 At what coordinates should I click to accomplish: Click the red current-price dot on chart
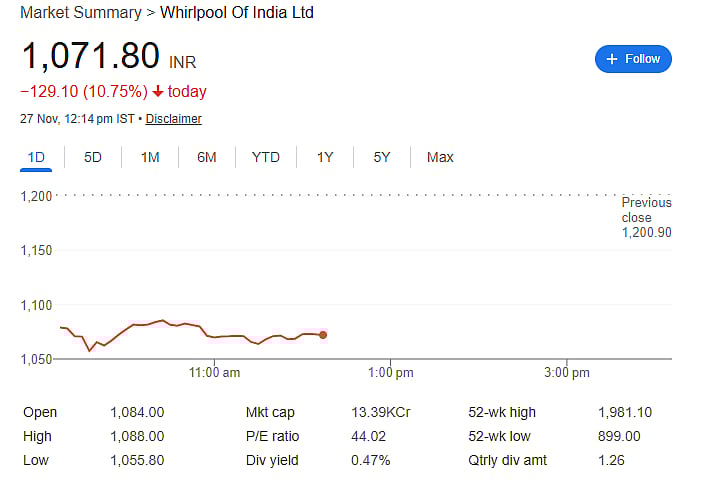[x=323, y=335]
